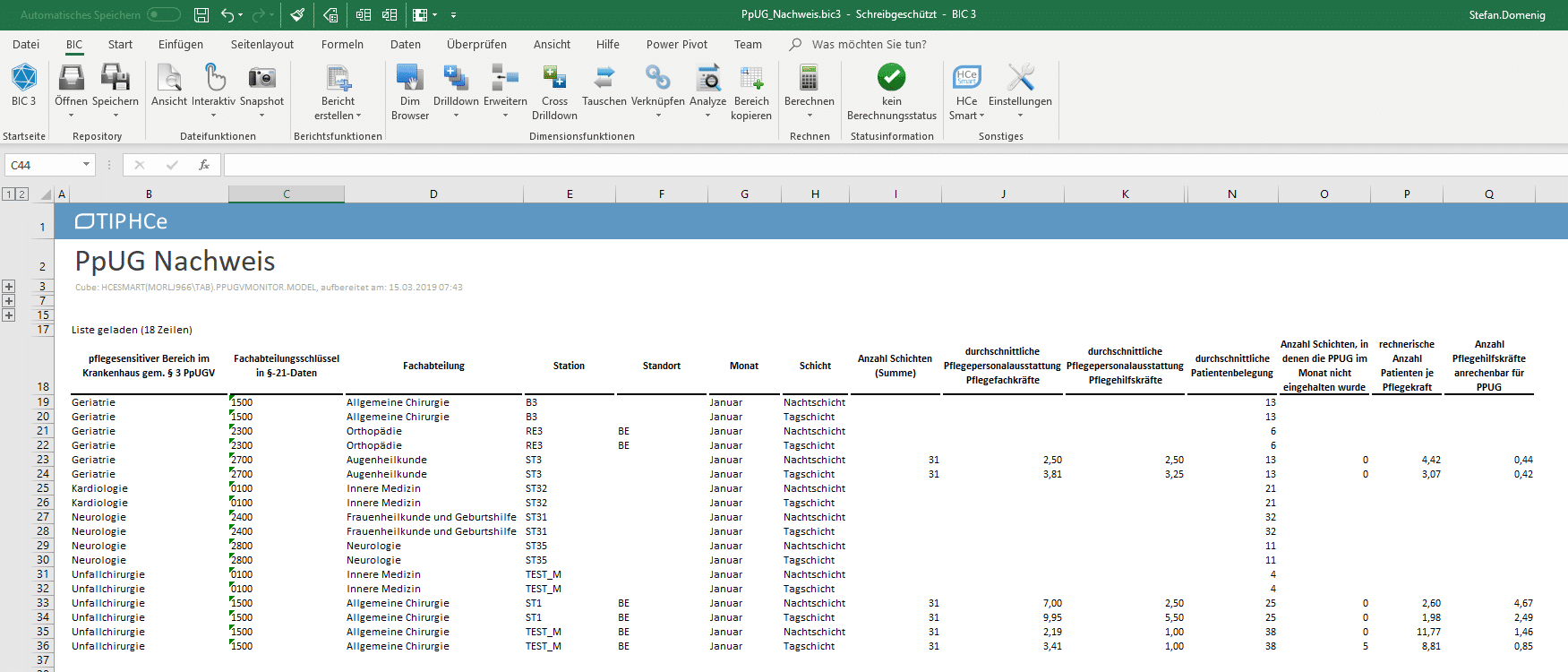The image size is (1568, 672).
Task: Select row 23 header
Action: [x=43, y=460]
